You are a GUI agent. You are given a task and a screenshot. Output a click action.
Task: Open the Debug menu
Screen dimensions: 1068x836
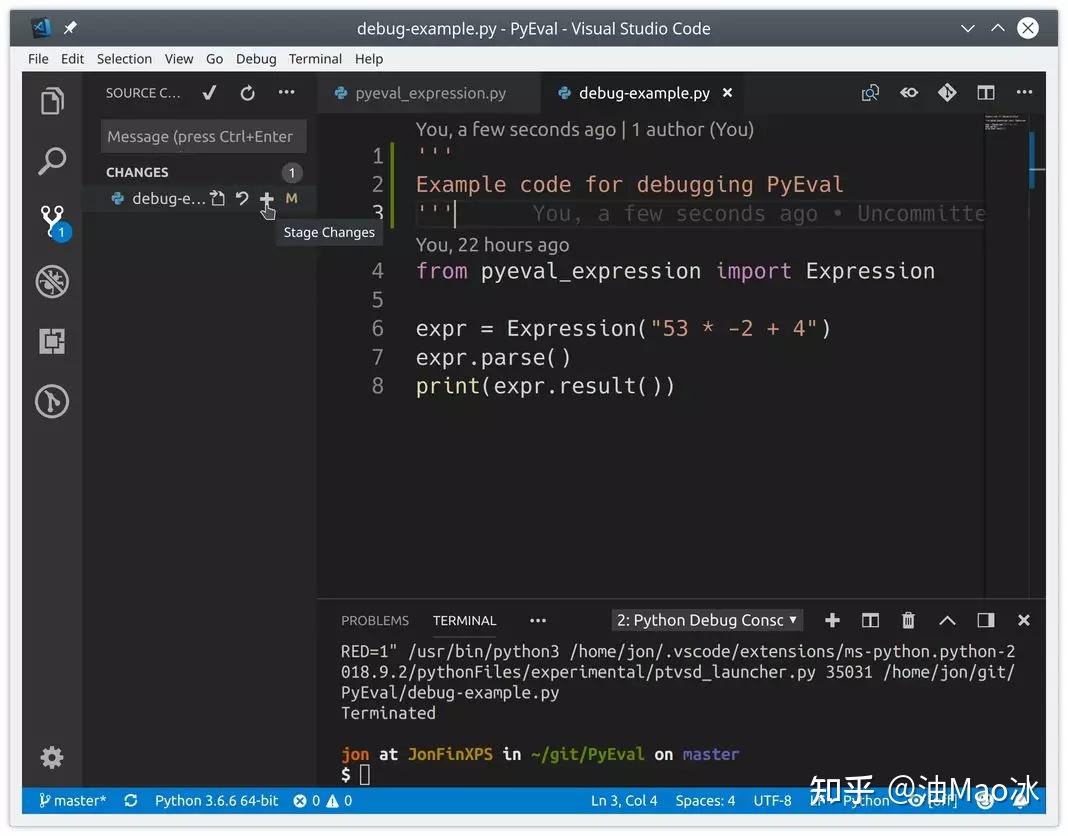256,59
